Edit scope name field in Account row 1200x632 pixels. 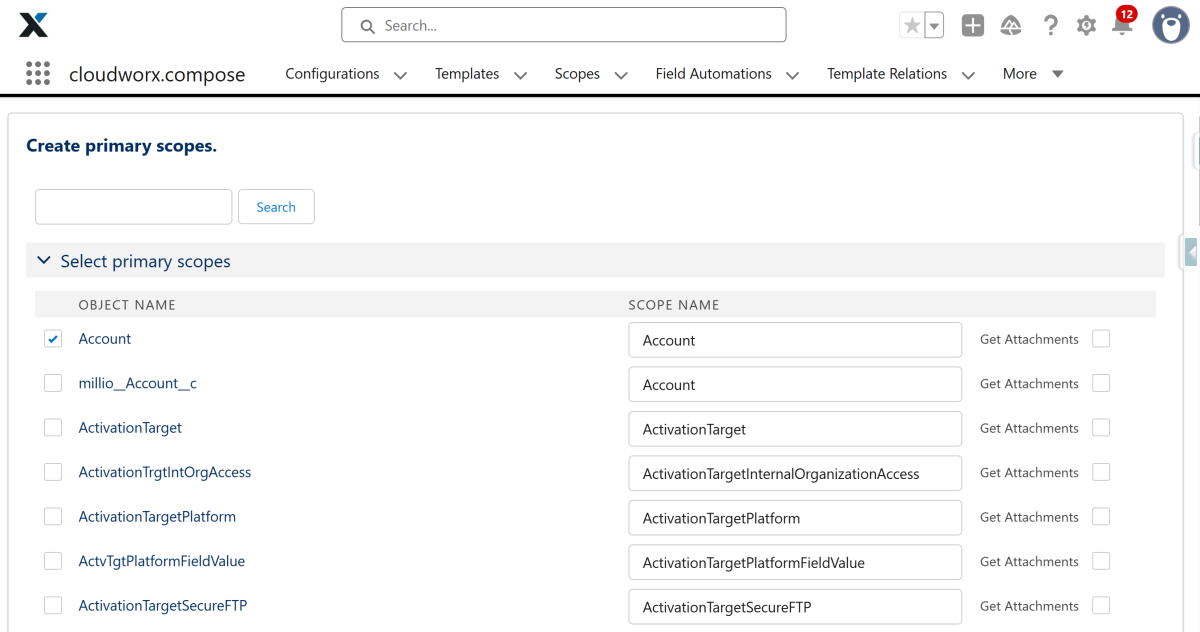tap(795, 340)
